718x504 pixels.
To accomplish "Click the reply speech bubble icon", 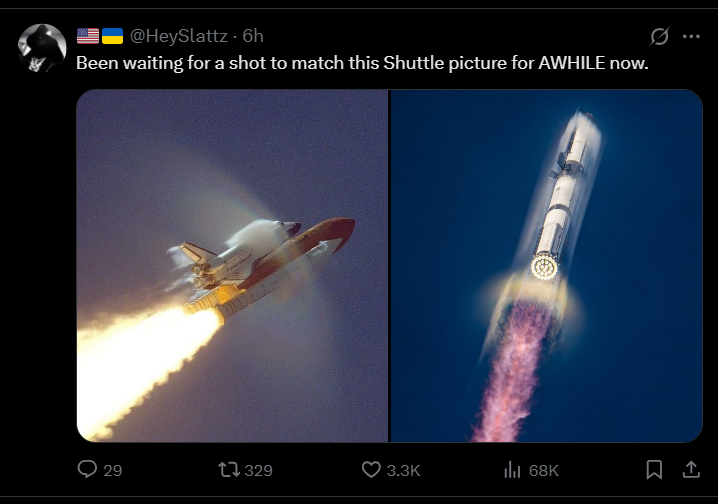I will click(x=87, y=470).
